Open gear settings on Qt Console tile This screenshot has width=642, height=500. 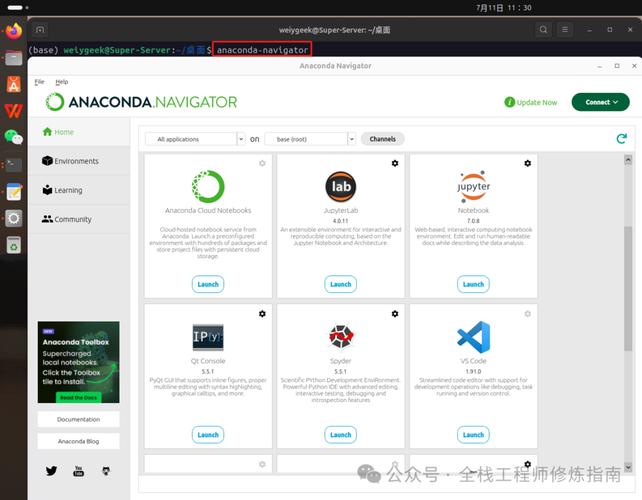point(262,314)
